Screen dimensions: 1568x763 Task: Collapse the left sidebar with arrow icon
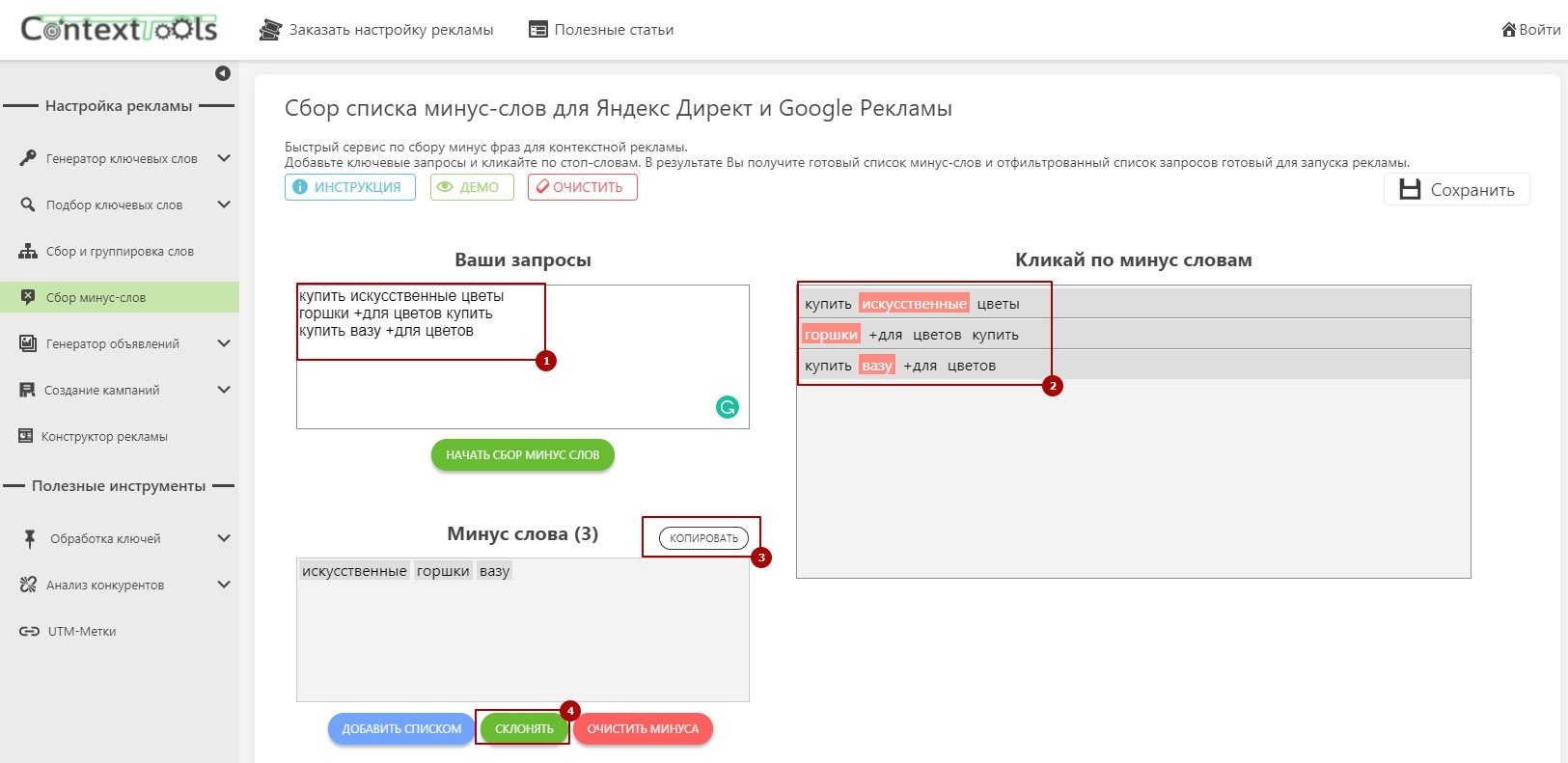pos(223,73)
